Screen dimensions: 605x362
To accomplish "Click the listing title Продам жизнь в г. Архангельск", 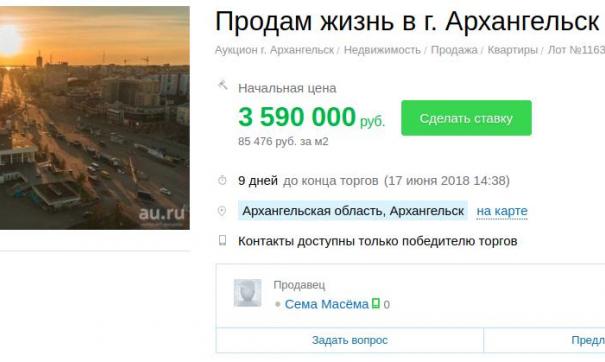I will coord(407,21).
